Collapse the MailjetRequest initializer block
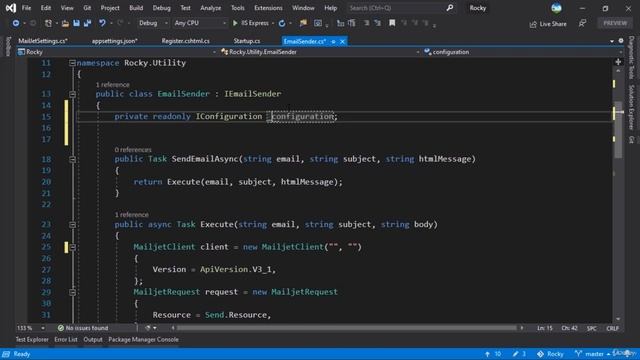The image size is (640, 360). tap(72, 292)
